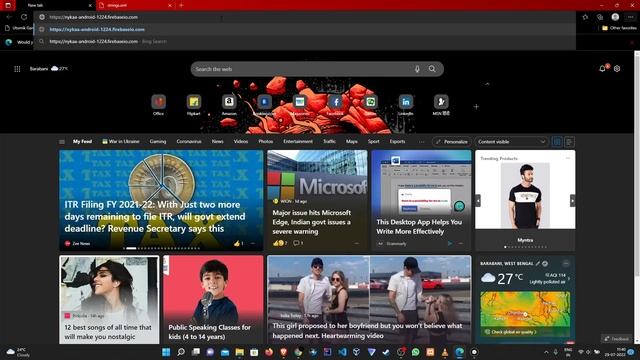The image size is (640, 360).
Task: Click the Feedback button
Action: (x=617, y=339)
